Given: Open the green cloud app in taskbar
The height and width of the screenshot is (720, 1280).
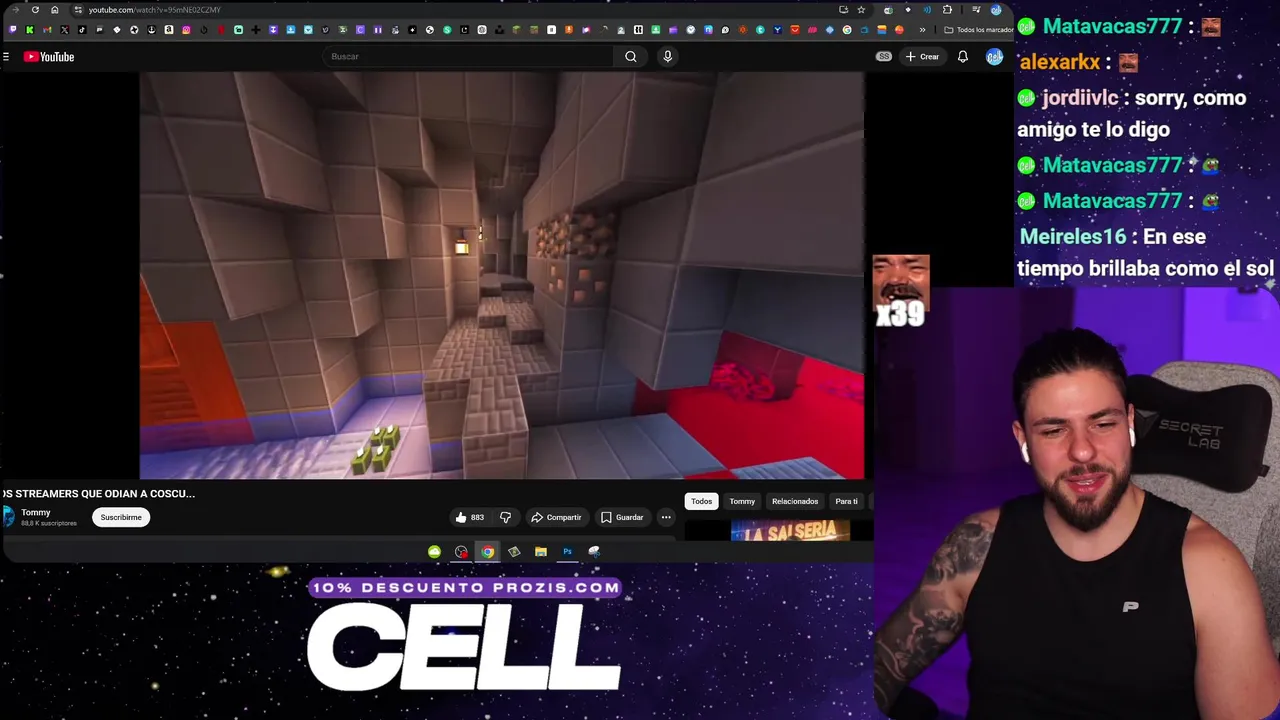Looking at the screenshot, I should point(434,552).
